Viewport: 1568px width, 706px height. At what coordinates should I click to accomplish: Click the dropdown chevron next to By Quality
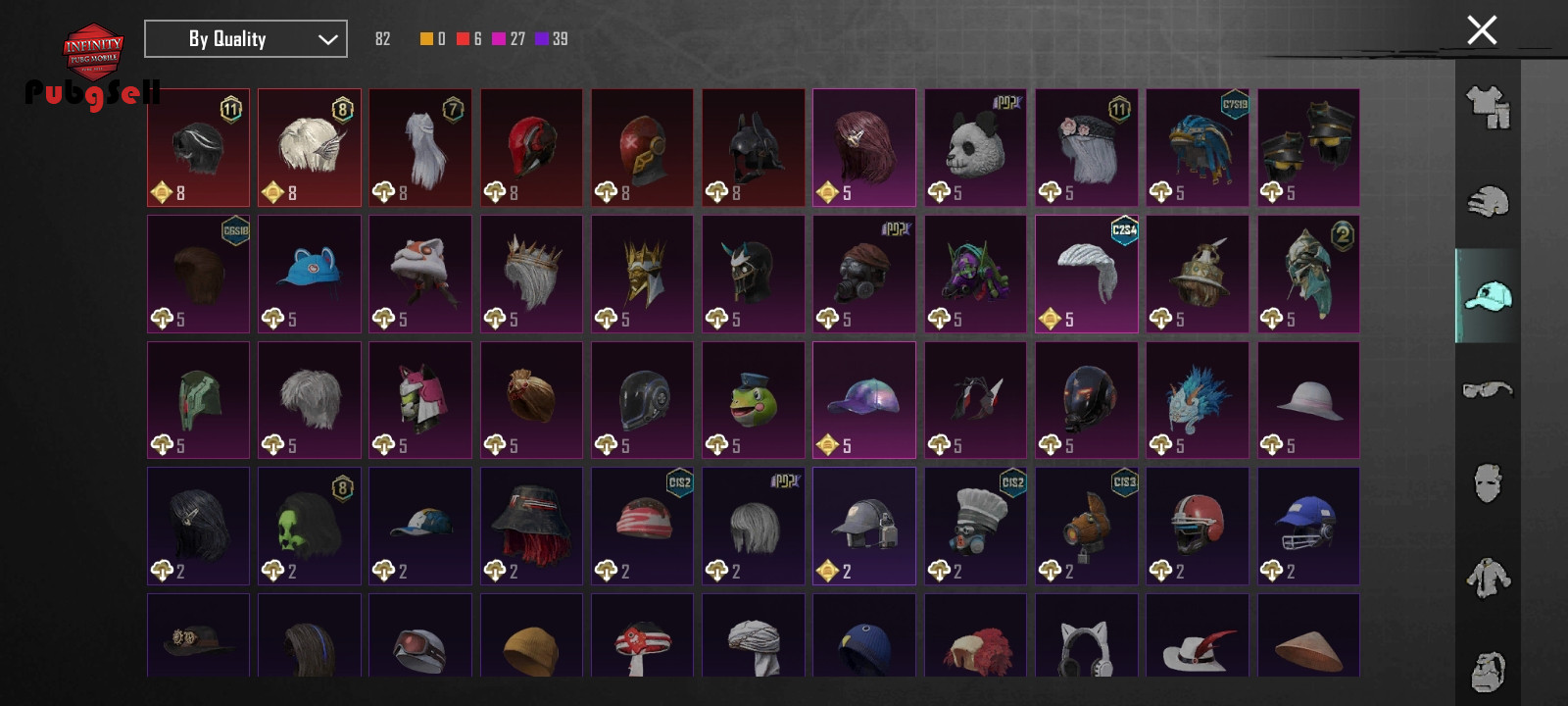tap(327, 39)
